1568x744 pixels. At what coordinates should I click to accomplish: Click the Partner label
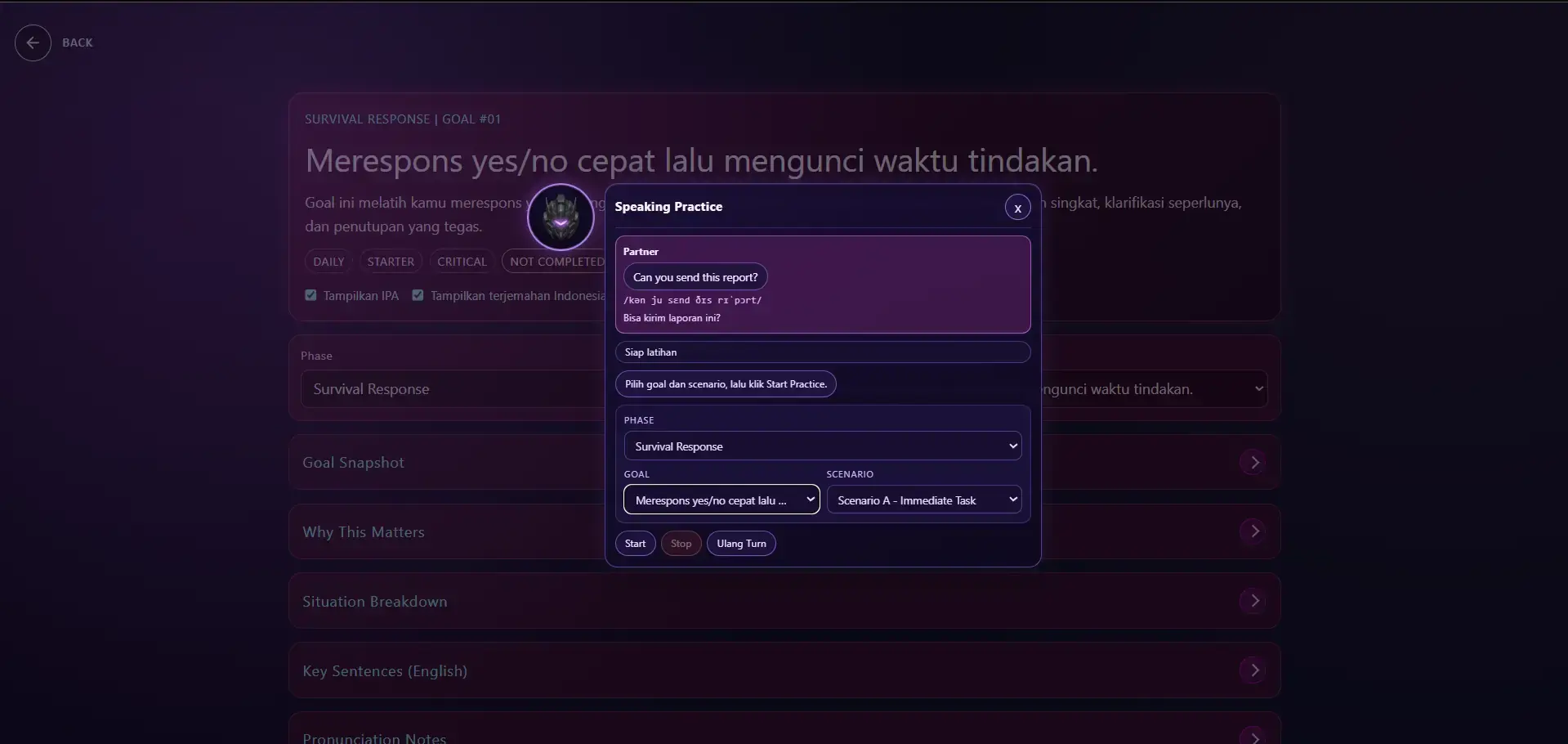[x=641, y=252]
